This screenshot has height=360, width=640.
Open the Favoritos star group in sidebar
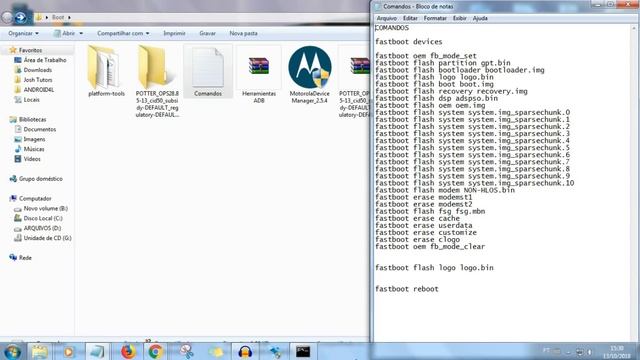click(x=26, y=50)
